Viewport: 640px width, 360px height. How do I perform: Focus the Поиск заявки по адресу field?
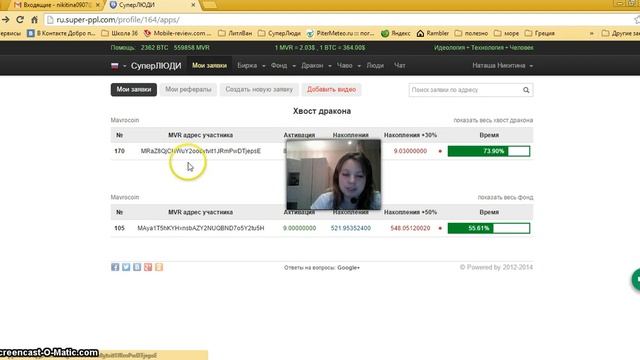click(x=464, y=90)
